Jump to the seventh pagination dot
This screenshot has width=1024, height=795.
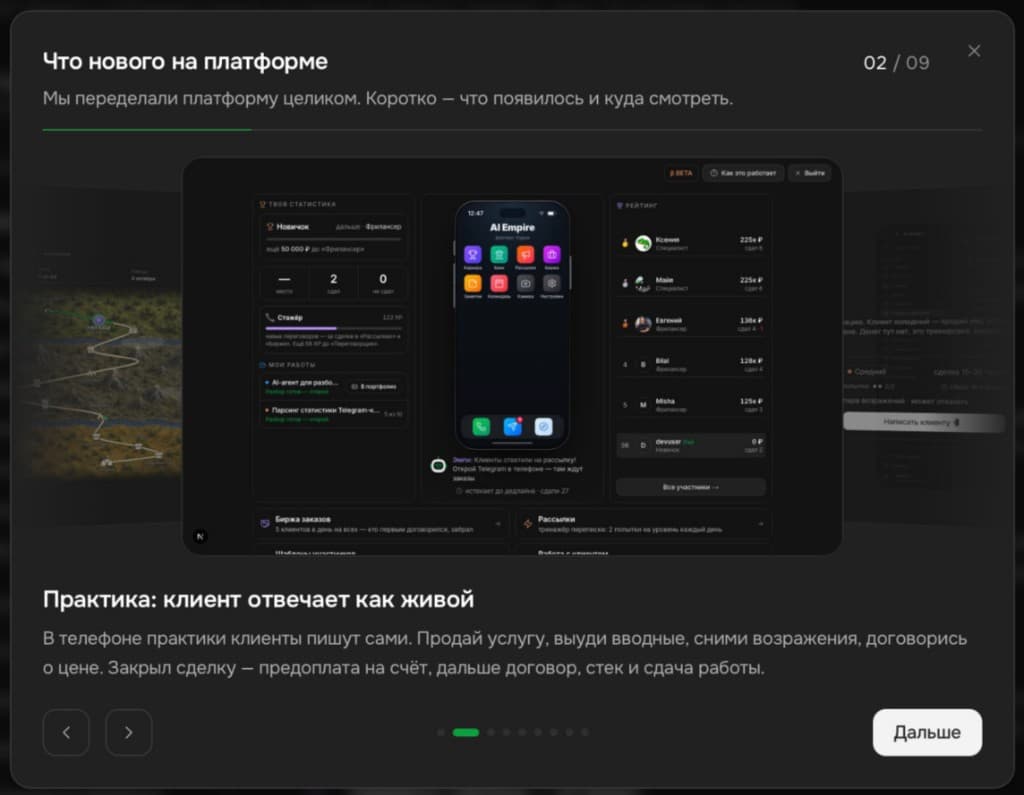point(554,732)
